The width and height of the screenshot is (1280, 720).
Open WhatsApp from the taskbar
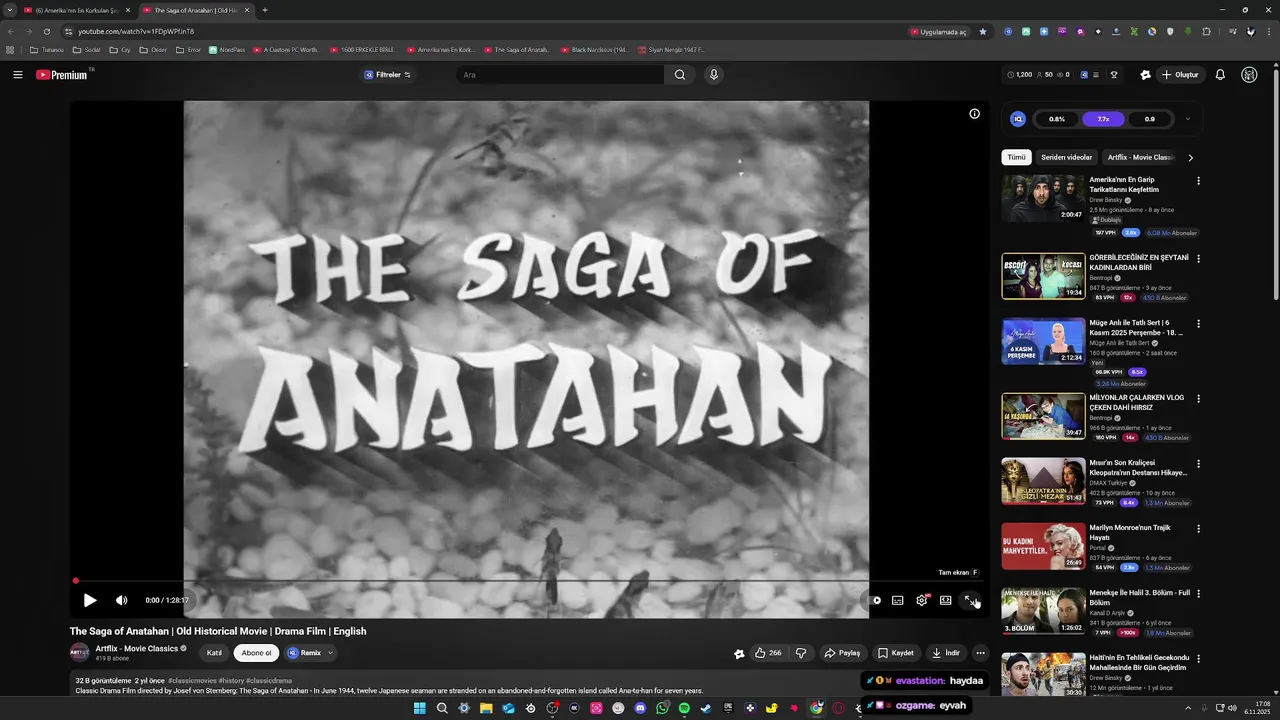click(662, 708)
